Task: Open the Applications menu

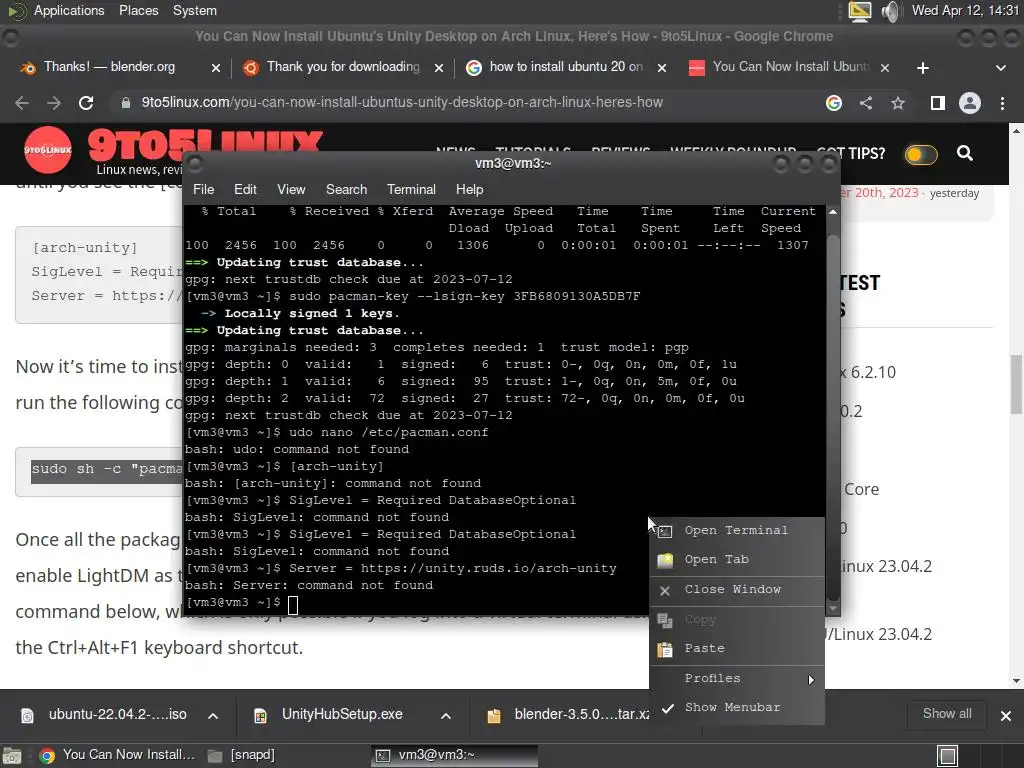Action: [x=69, y=10]
